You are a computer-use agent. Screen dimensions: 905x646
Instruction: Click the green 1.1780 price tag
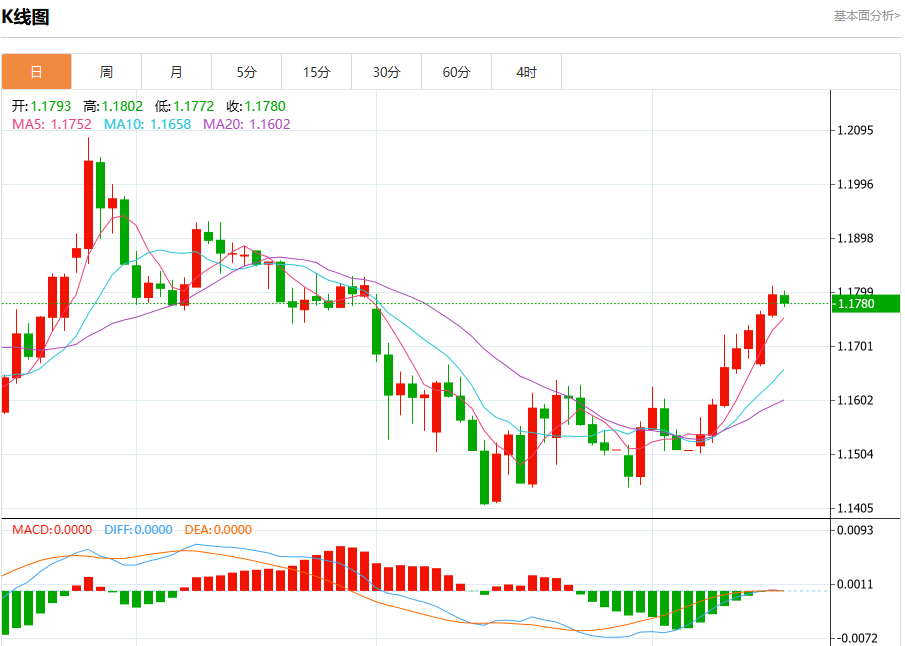point(866,304)
